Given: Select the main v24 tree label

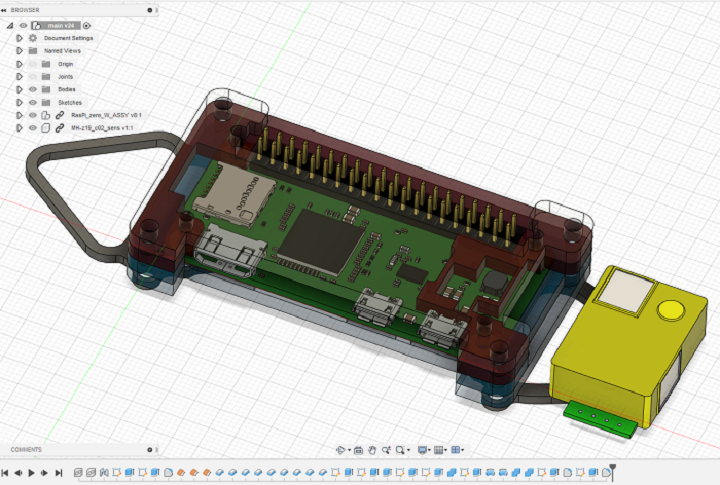Looking at the screenshot, I should (x=61, y=26).
